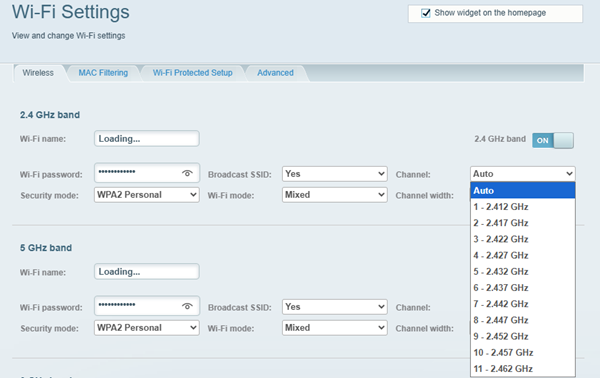Open the 2.4 GHz Wi-Fi mode dropdown
Screen dimensions: 600x378
click(334, 195)
